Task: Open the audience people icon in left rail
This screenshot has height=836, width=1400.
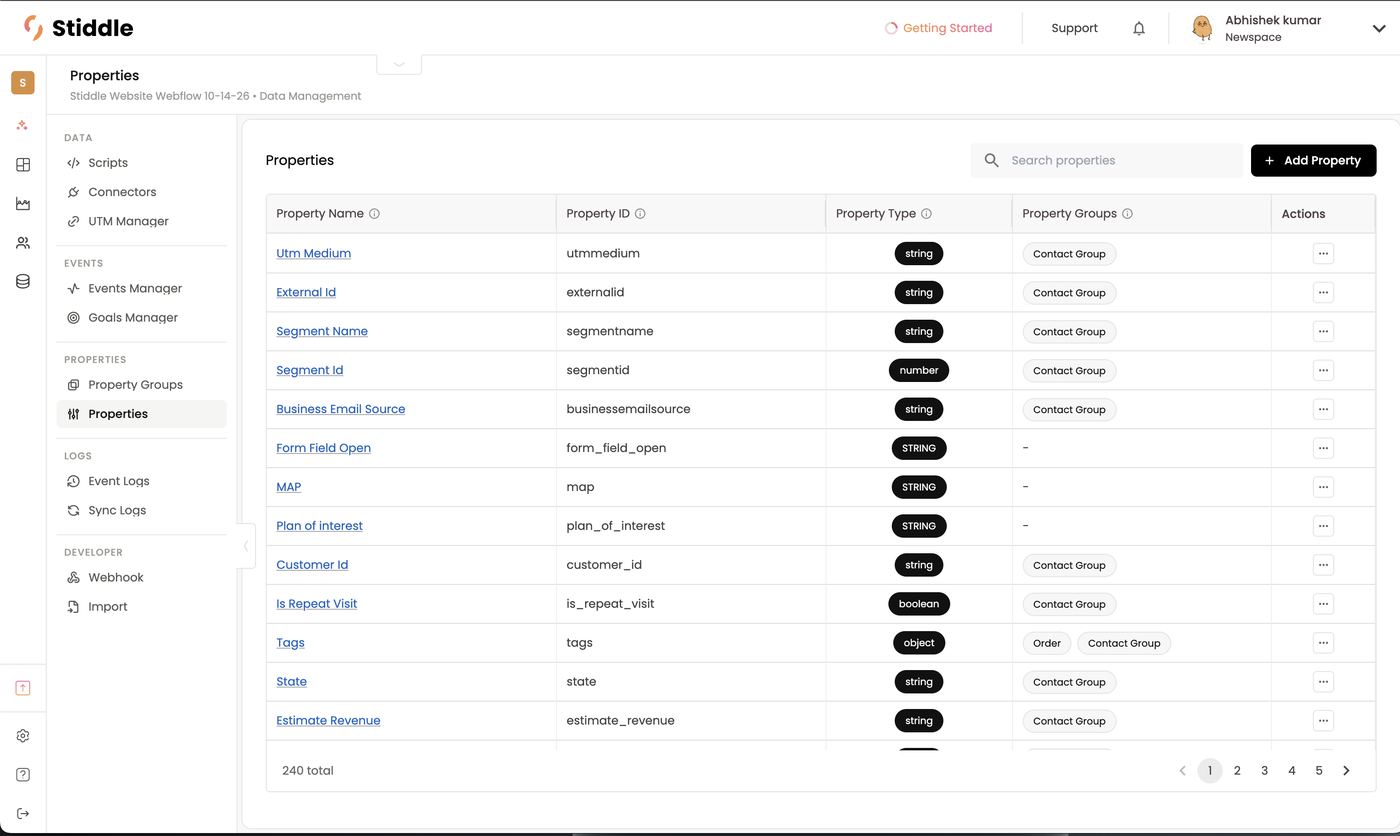Action: click(x=23, y=243)
